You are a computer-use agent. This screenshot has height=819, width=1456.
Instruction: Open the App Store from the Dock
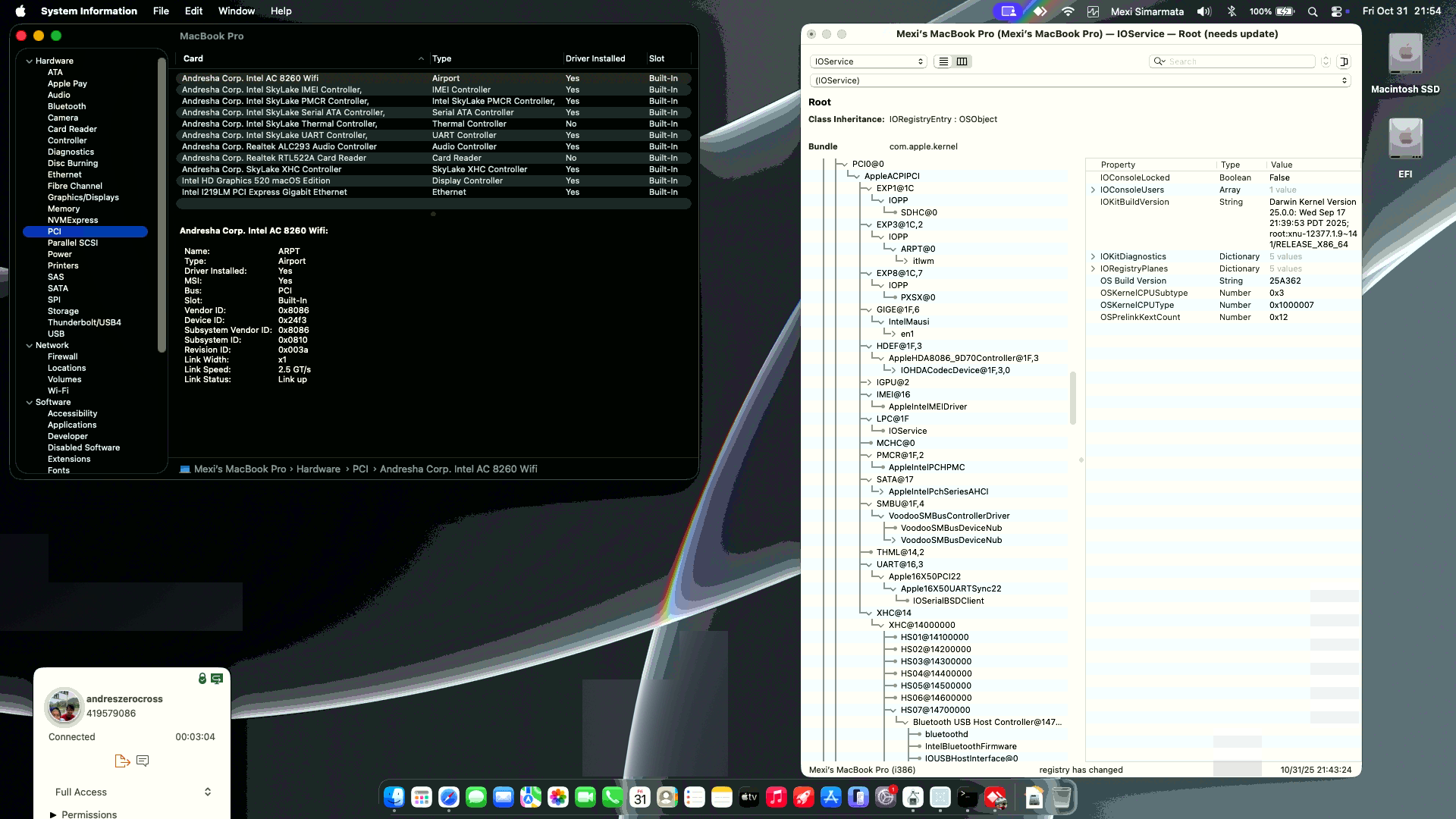click(831, 797)
